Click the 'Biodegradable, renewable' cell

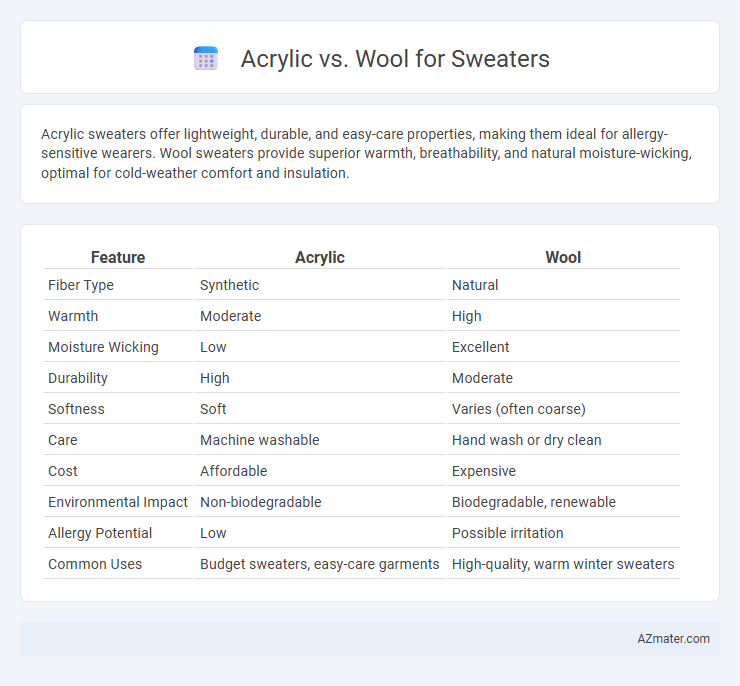click(x=534, y=502)
